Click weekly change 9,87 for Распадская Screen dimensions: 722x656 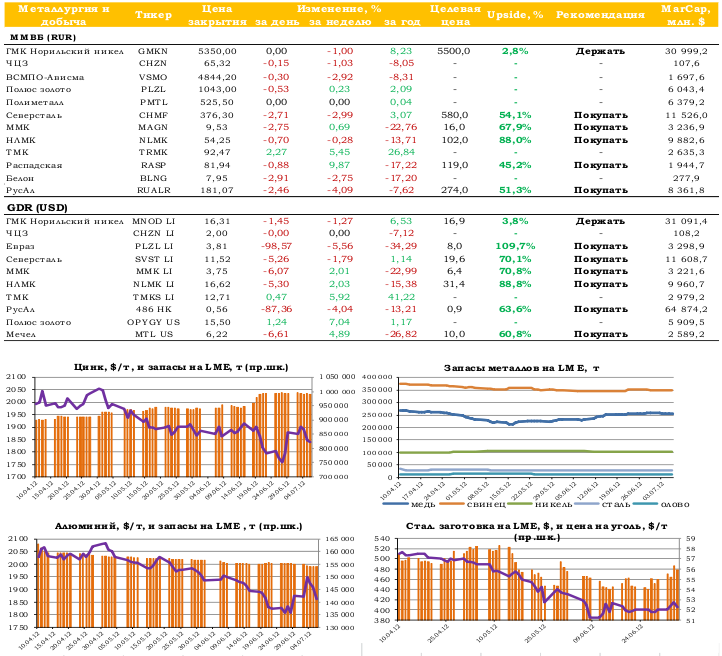click(x=340, y=165)
